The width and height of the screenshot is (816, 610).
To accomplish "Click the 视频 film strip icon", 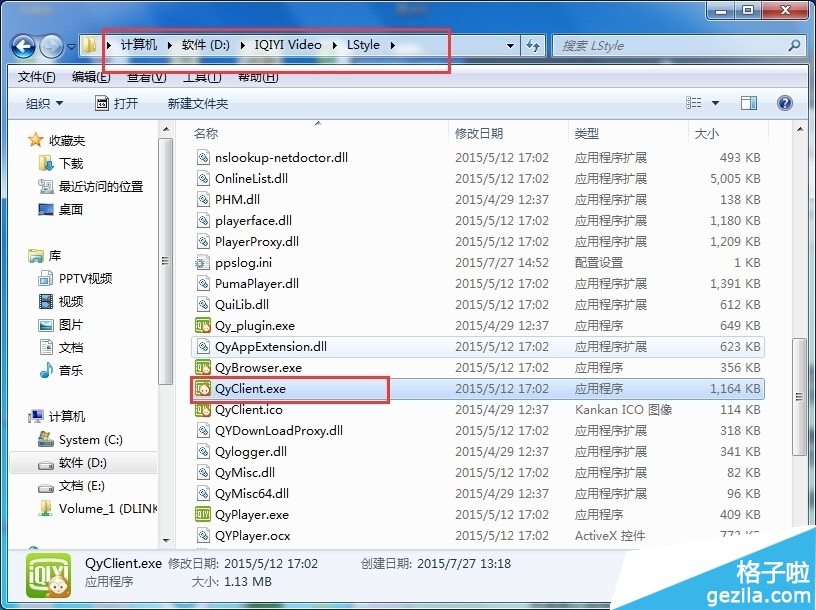I will (46, 301).
